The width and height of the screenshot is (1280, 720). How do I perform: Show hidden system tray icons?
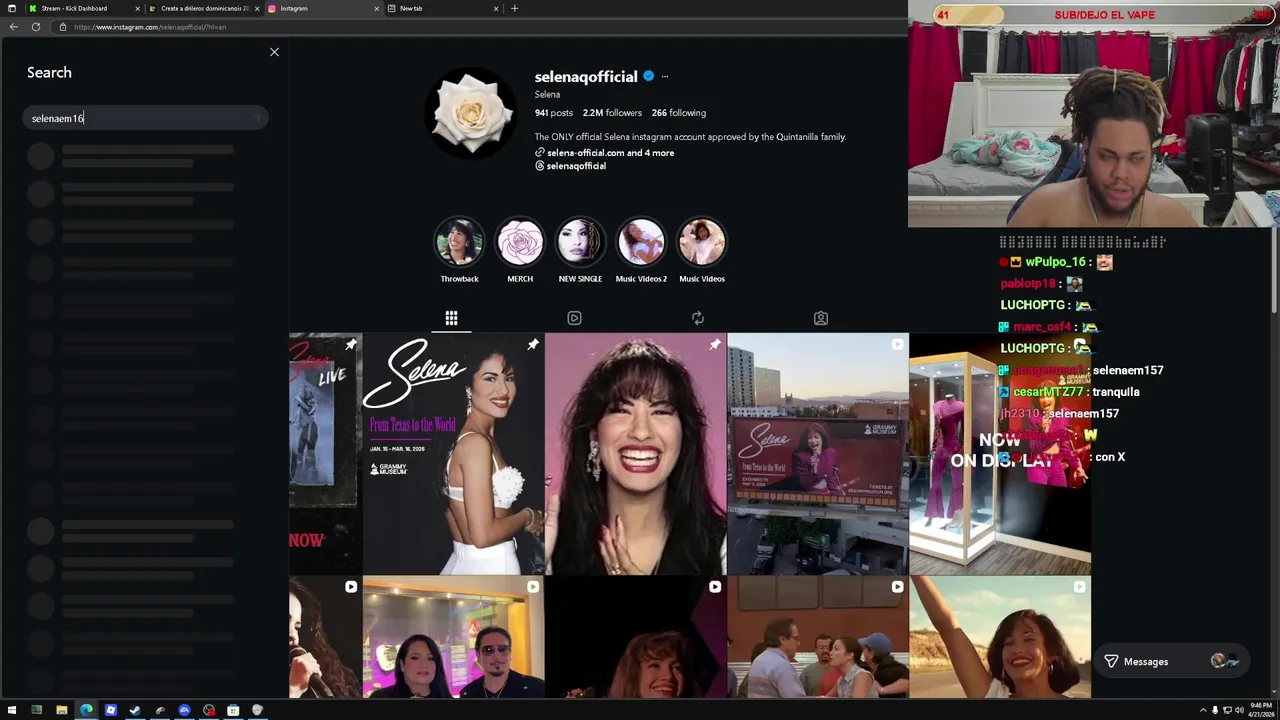1203,710
